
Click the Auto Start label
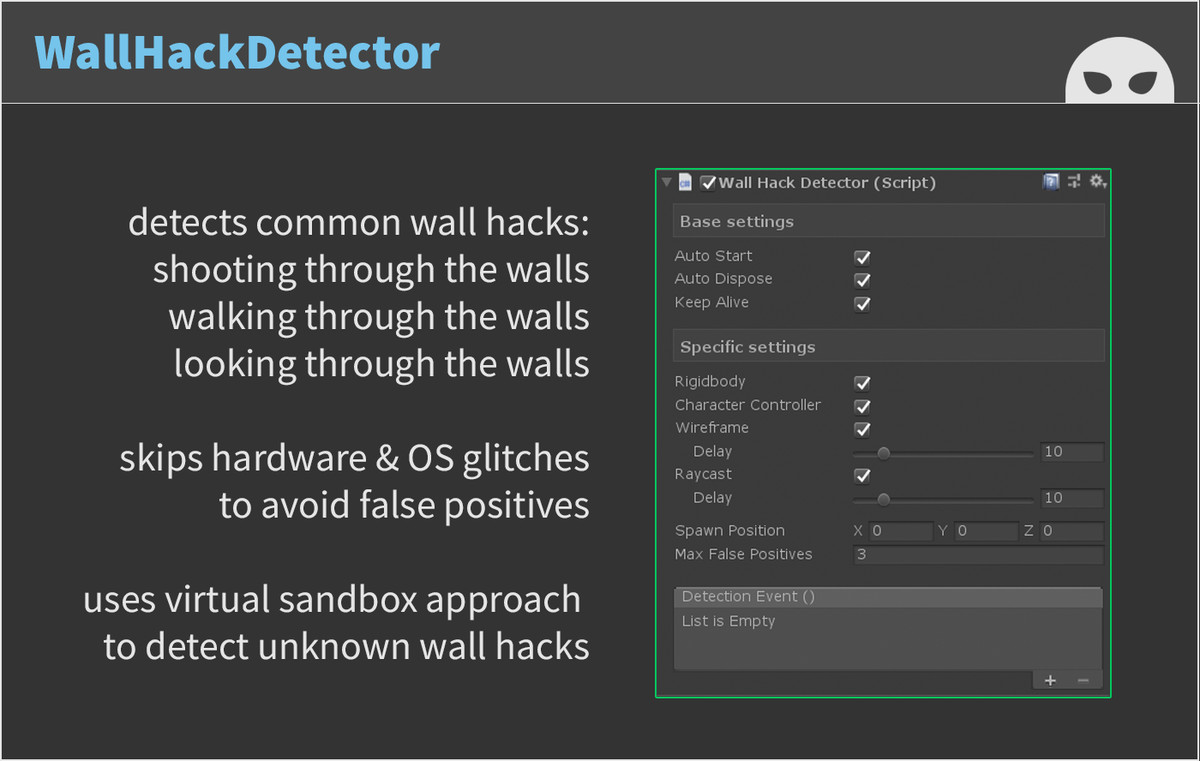pos(713,256)
